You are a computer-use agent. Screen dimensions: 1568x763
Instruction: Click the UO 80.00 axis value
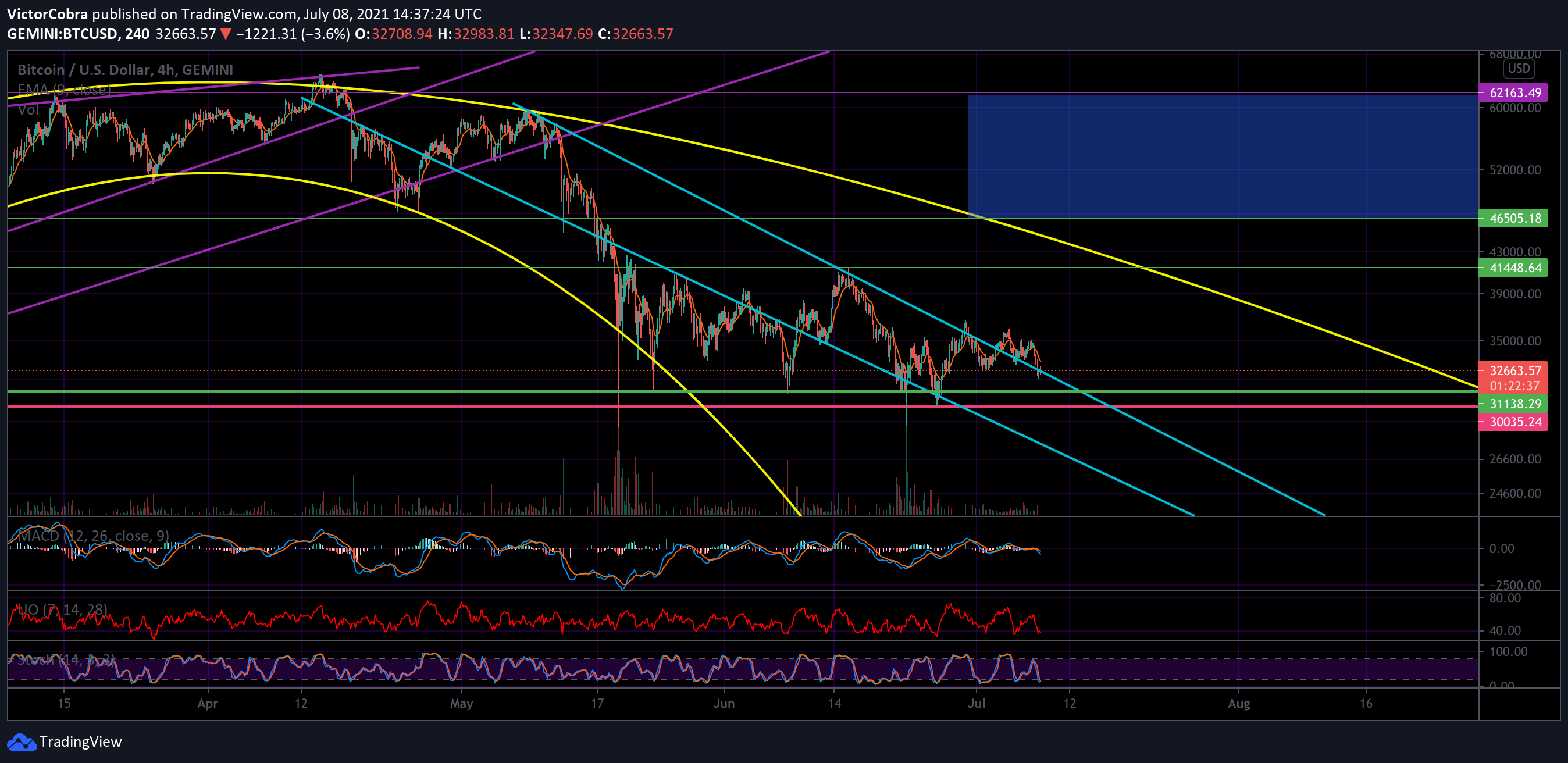point(1505,598)
